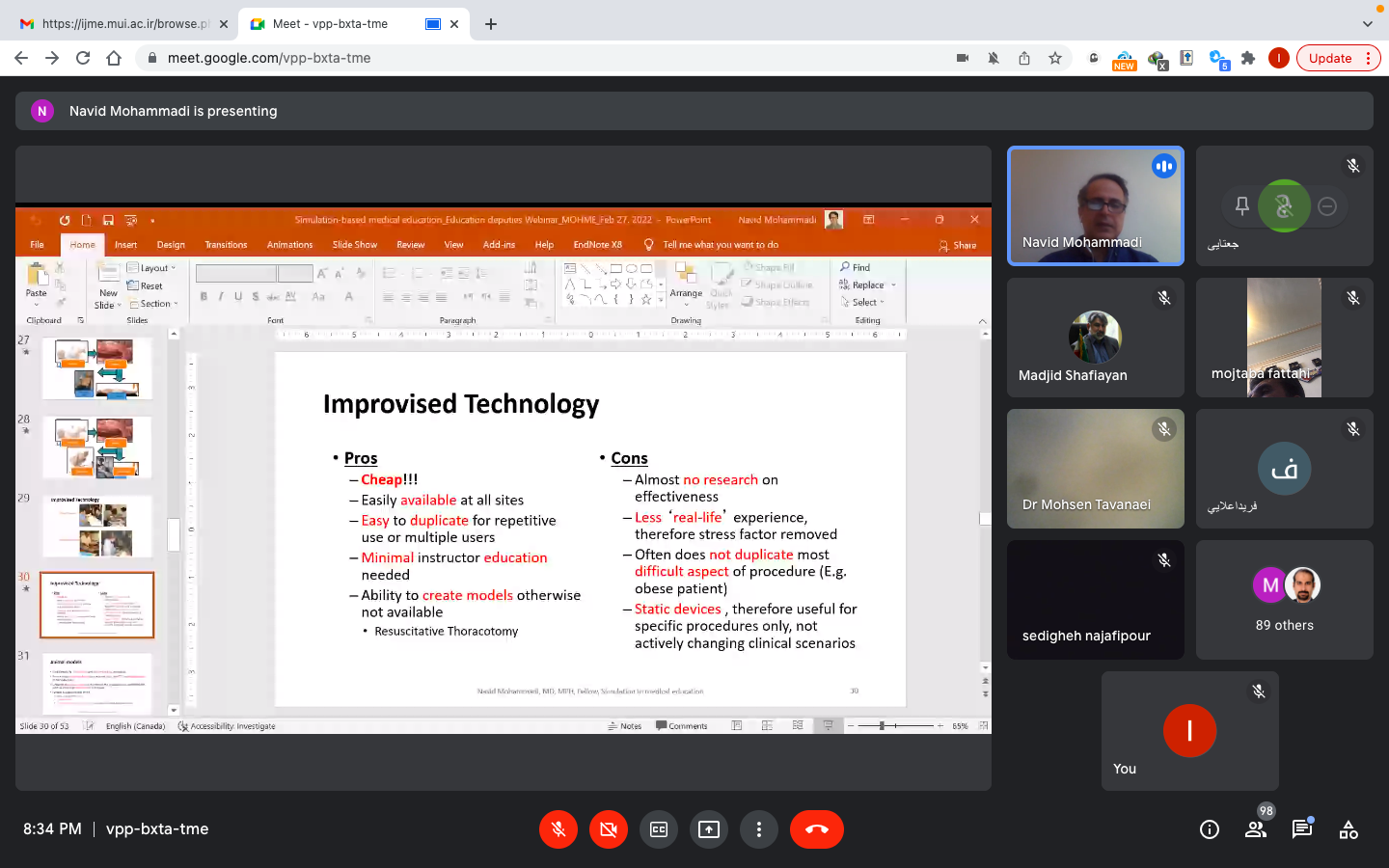Open a new browser tab
This screenshot has width=1389, height=868.
point(491,24)
